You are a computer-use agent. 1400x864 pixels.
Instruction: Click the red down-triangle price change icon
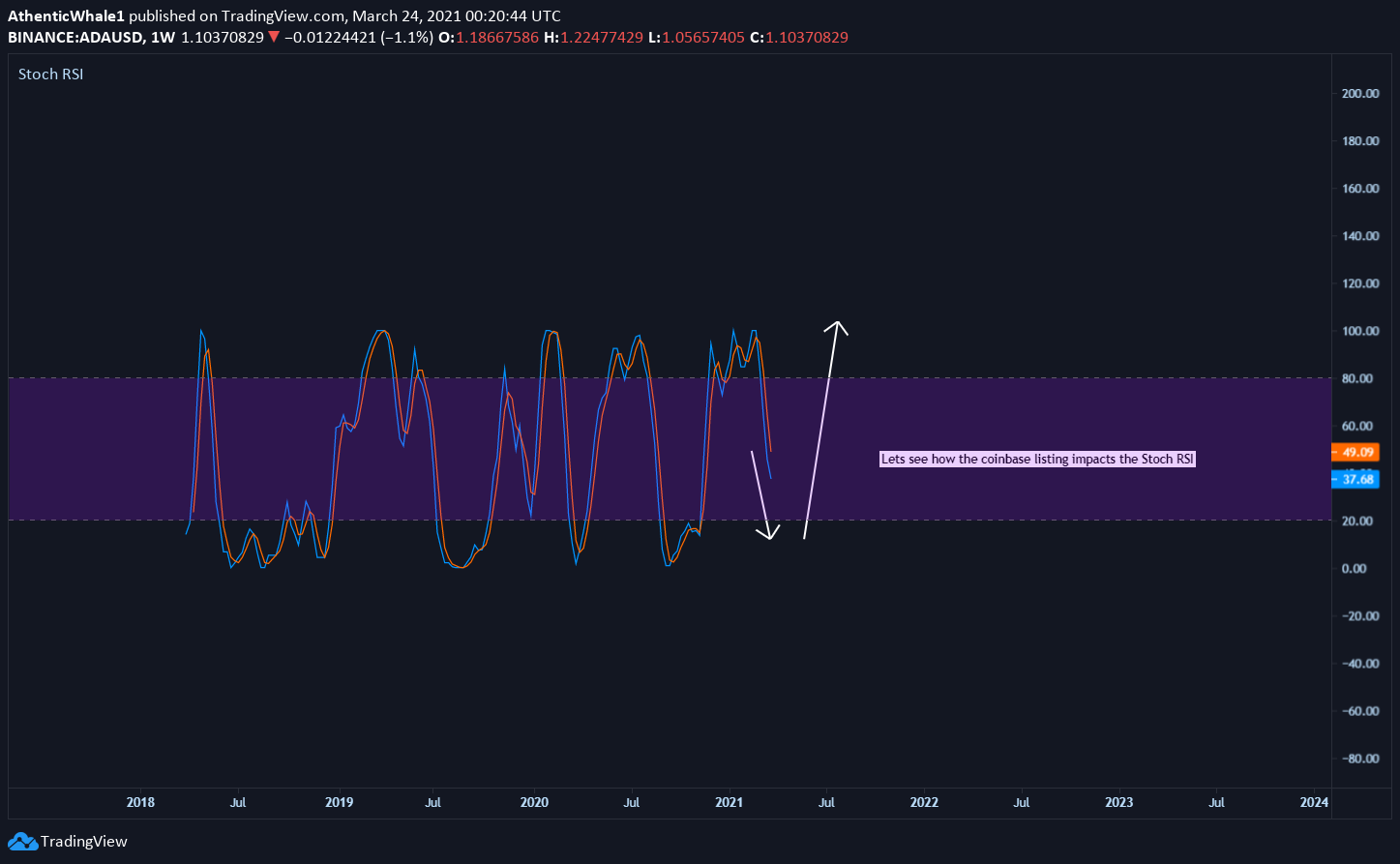click(x=274, y=37)
